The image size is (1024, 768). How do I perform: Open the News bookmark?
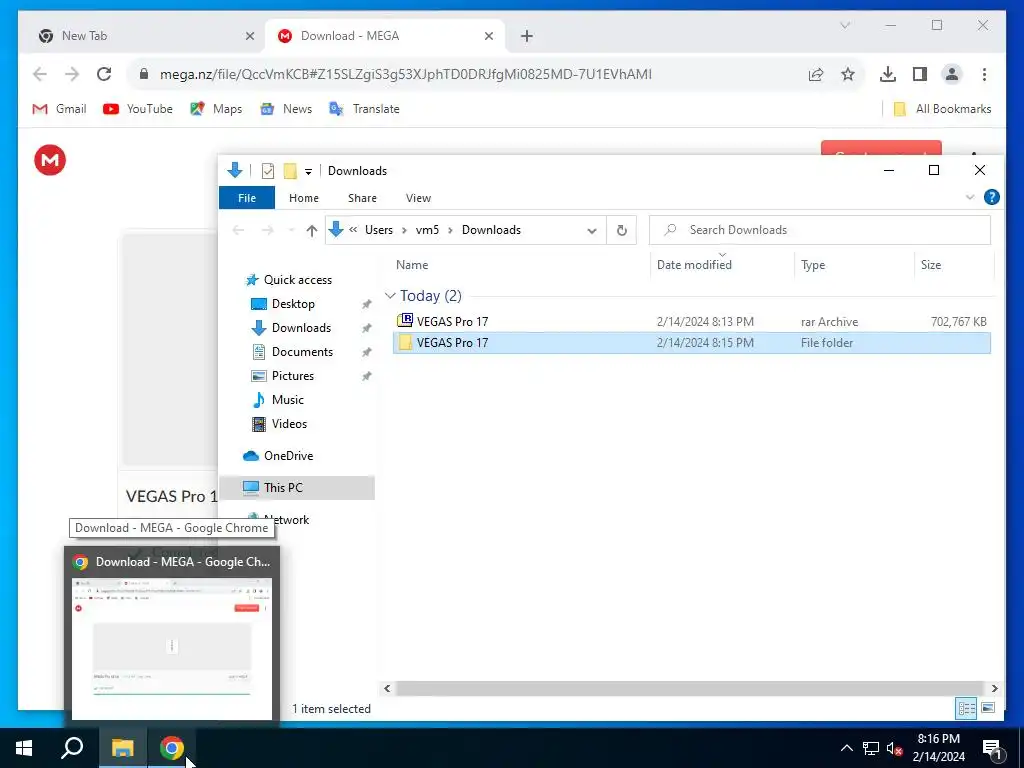[286, 109]
